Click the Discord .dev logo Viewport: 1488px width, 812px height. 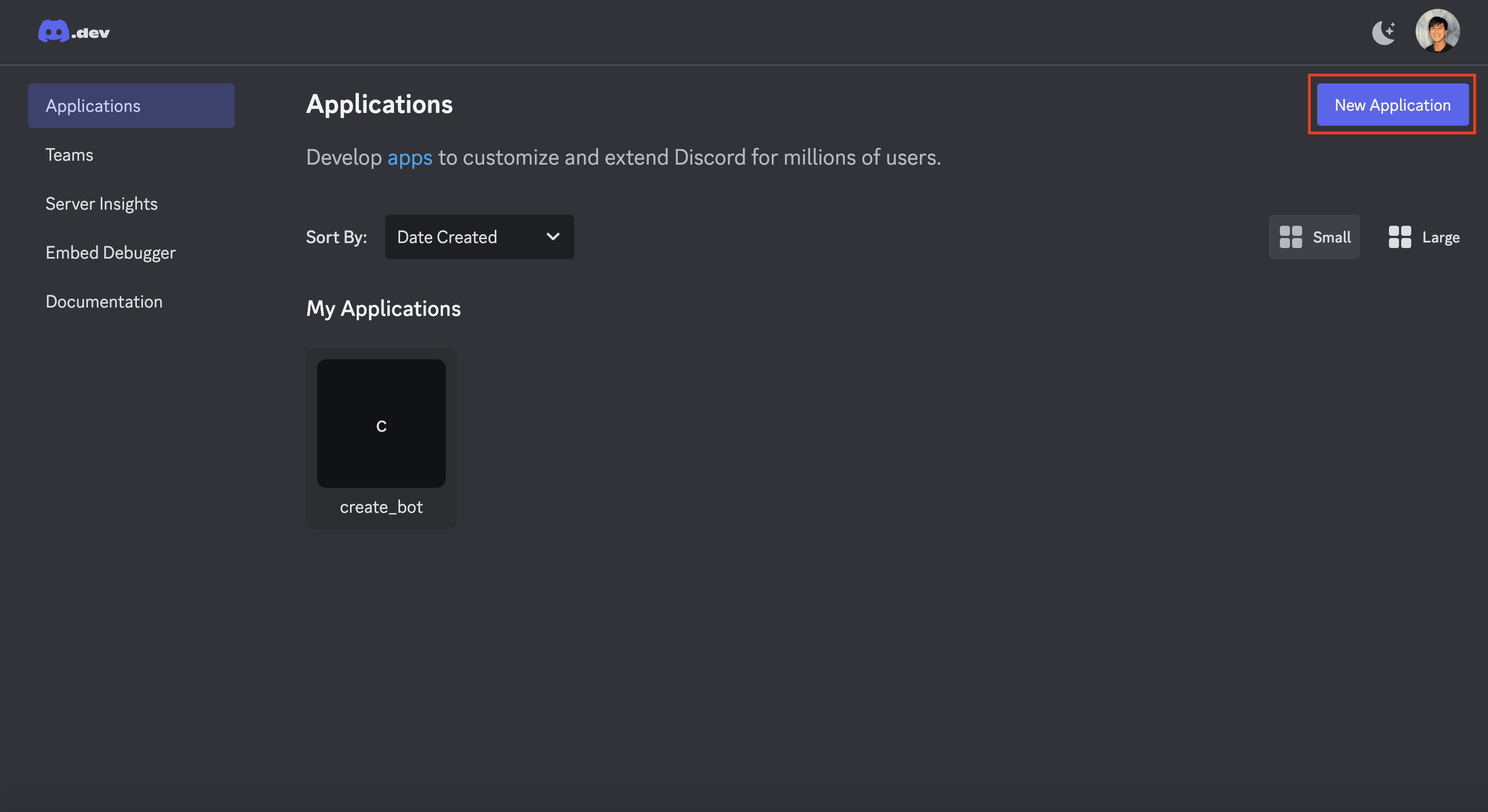[74, 32]
